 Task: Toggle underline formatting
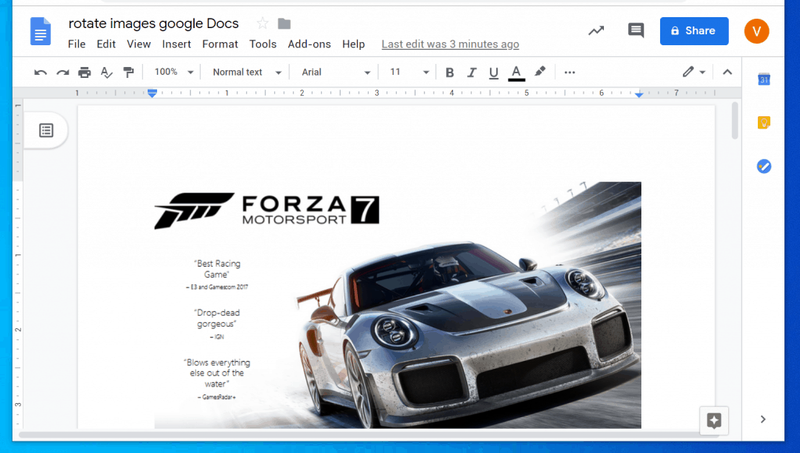(493, 73)
